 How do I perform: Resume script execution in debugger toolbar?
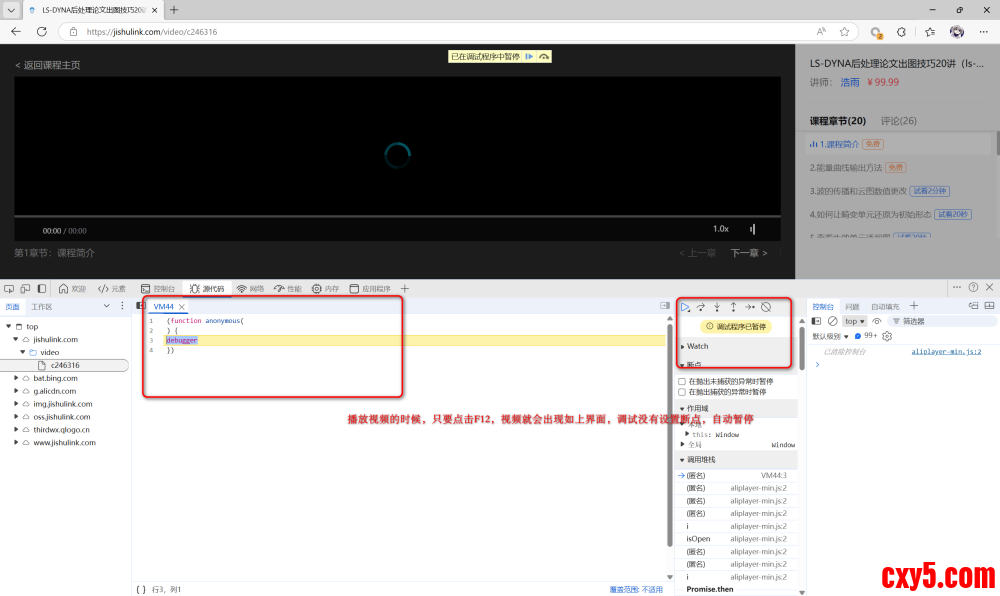pos(686,307)
